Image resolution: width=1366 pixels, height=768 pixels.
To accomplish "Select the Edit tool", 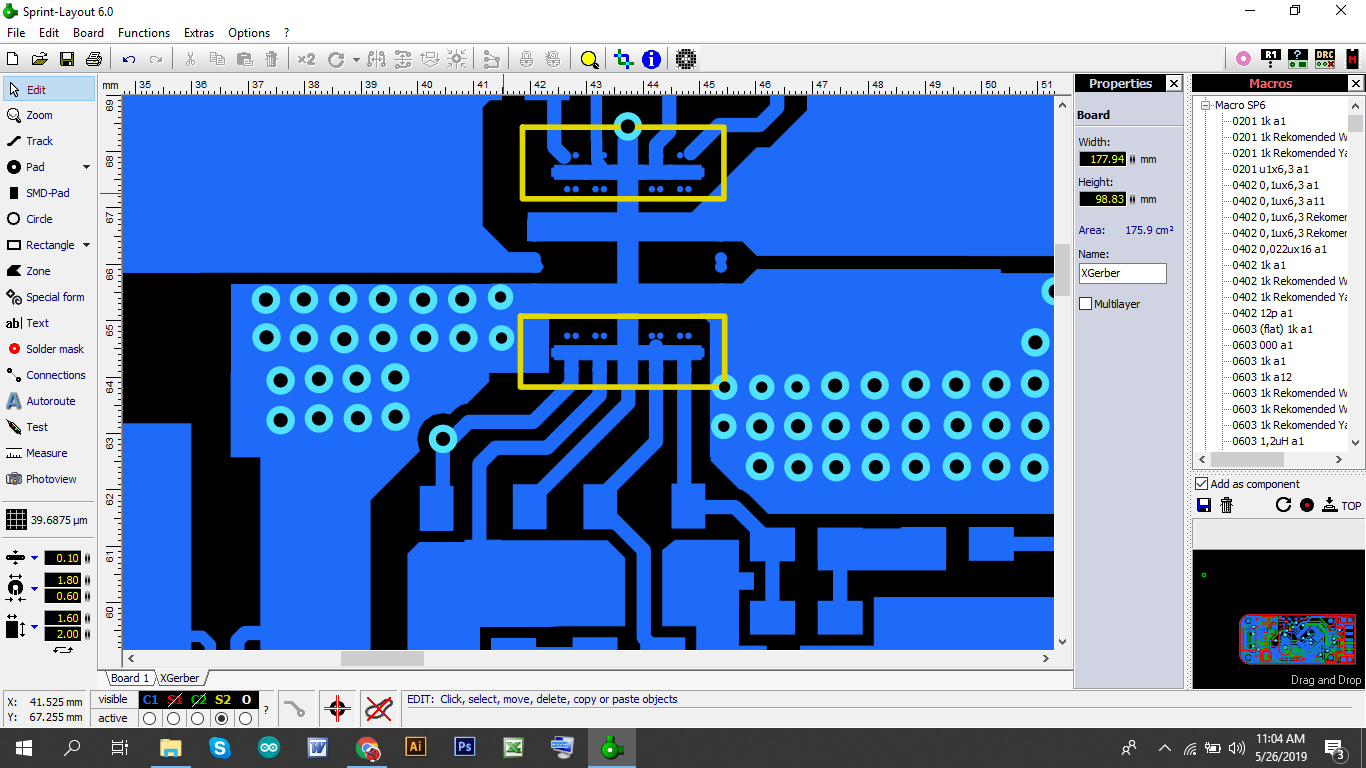I will click(48, 89).
